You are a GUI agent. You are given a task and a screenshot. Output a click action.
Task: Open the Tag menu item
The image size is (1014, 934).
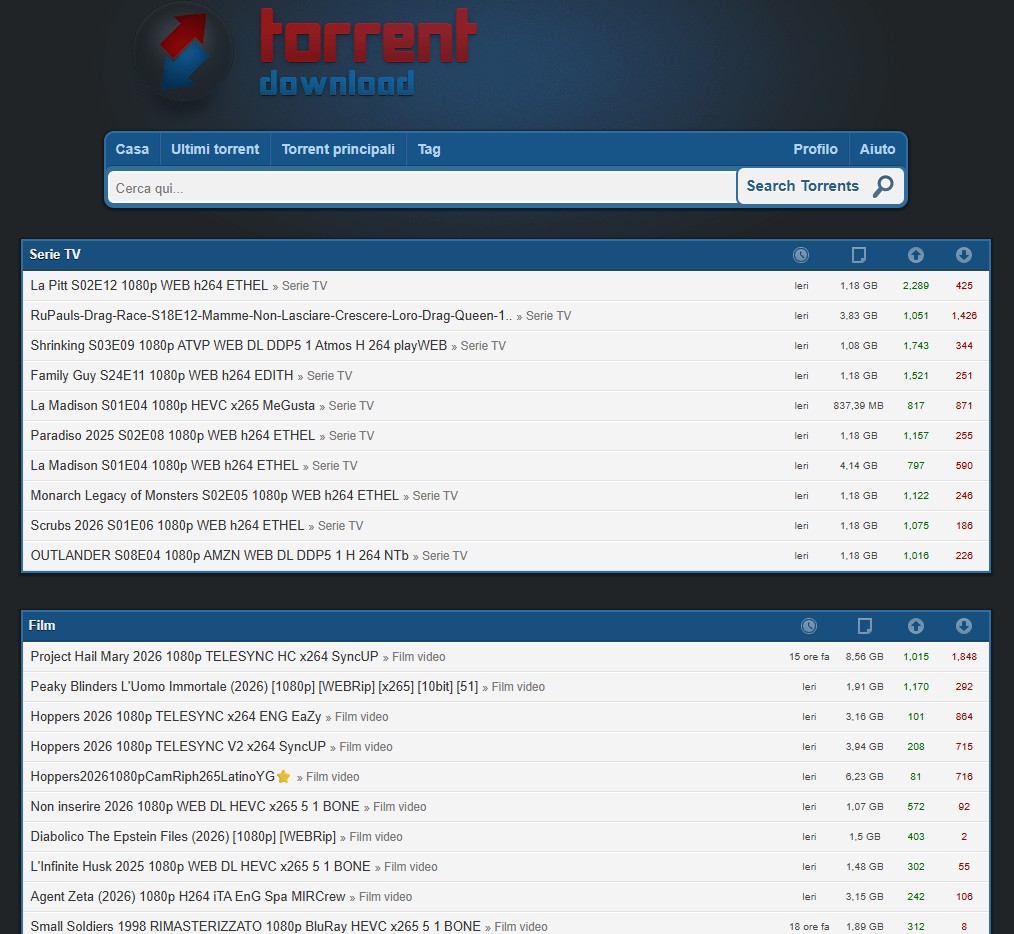click(x=429, y=149)
